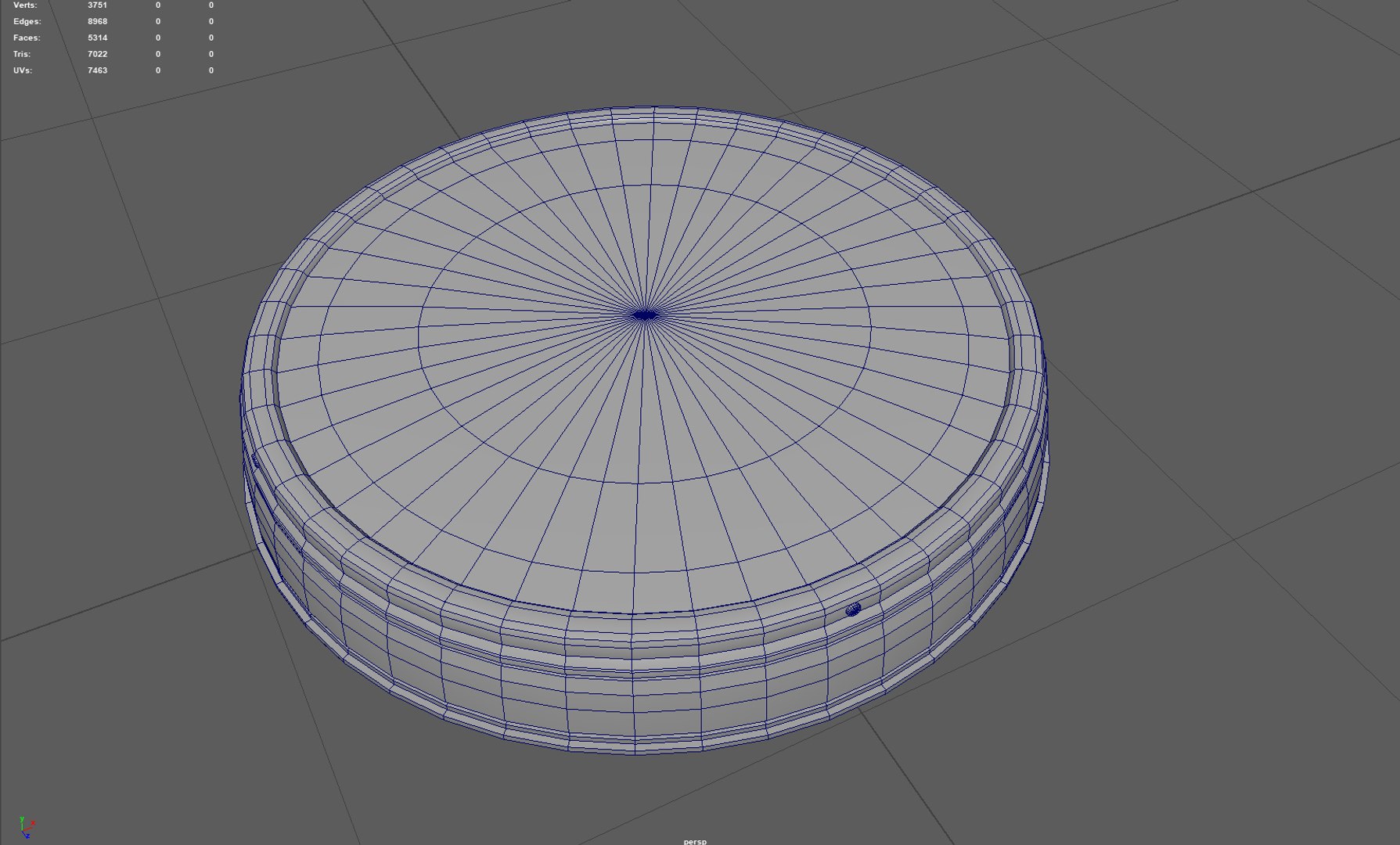Select the Verts label in the poly count HUD
1400x845 pixels.
click(25, 5)
